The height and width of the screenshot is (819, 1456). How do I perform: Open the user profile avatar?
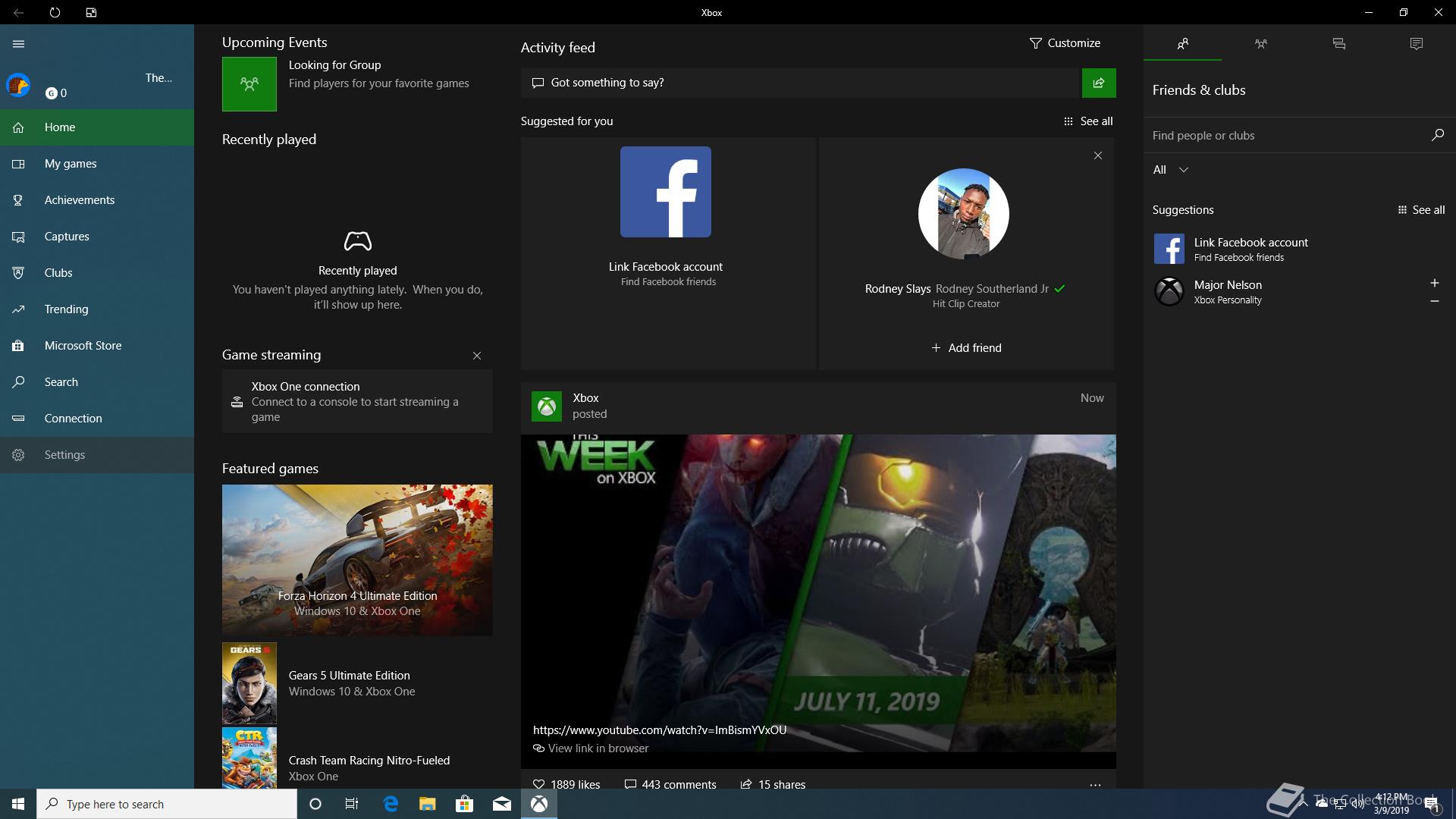18,85
